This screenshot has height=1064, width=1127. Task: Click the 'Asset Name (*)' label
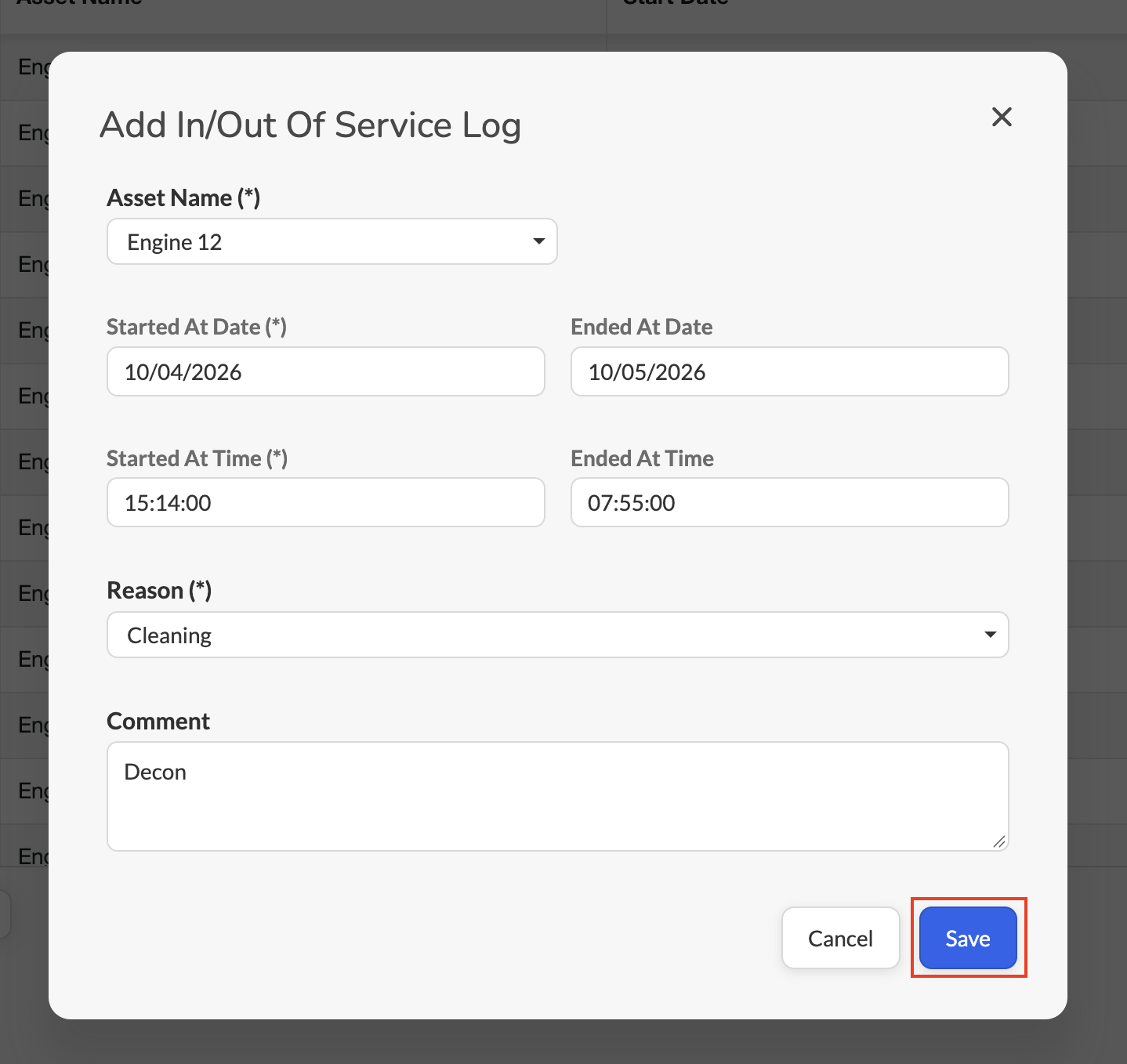click(183, 197)
